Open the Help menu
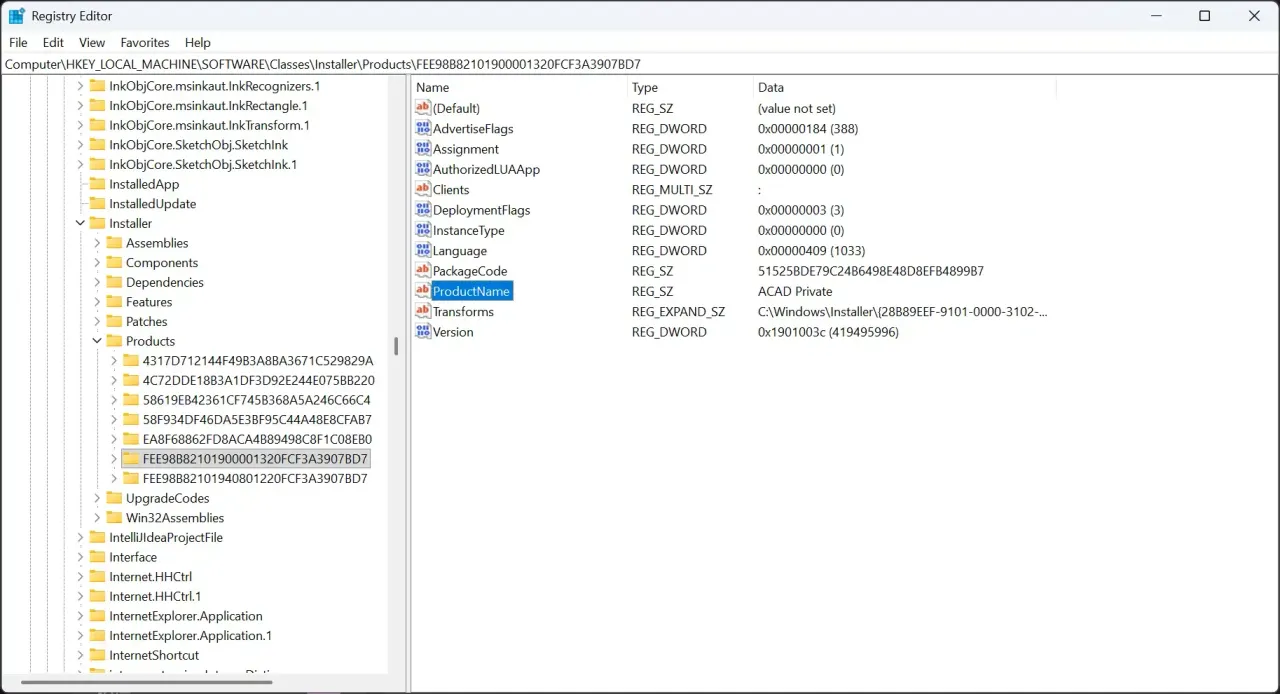The height and width of the screenshot is (694, 1280). pos(198,43)
